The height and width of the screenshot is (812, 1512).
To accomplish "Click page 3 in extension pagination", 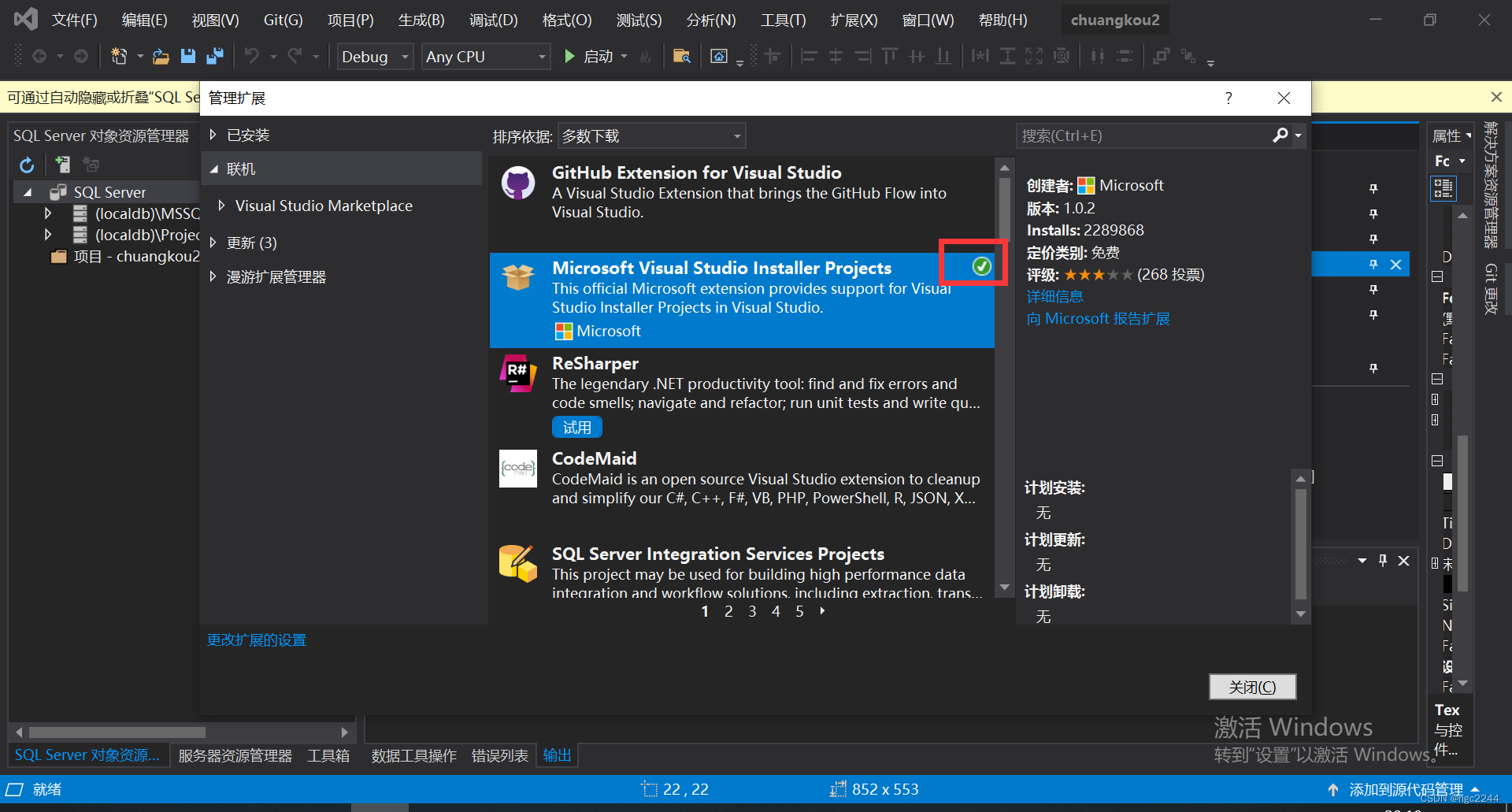I will (752, 611).
